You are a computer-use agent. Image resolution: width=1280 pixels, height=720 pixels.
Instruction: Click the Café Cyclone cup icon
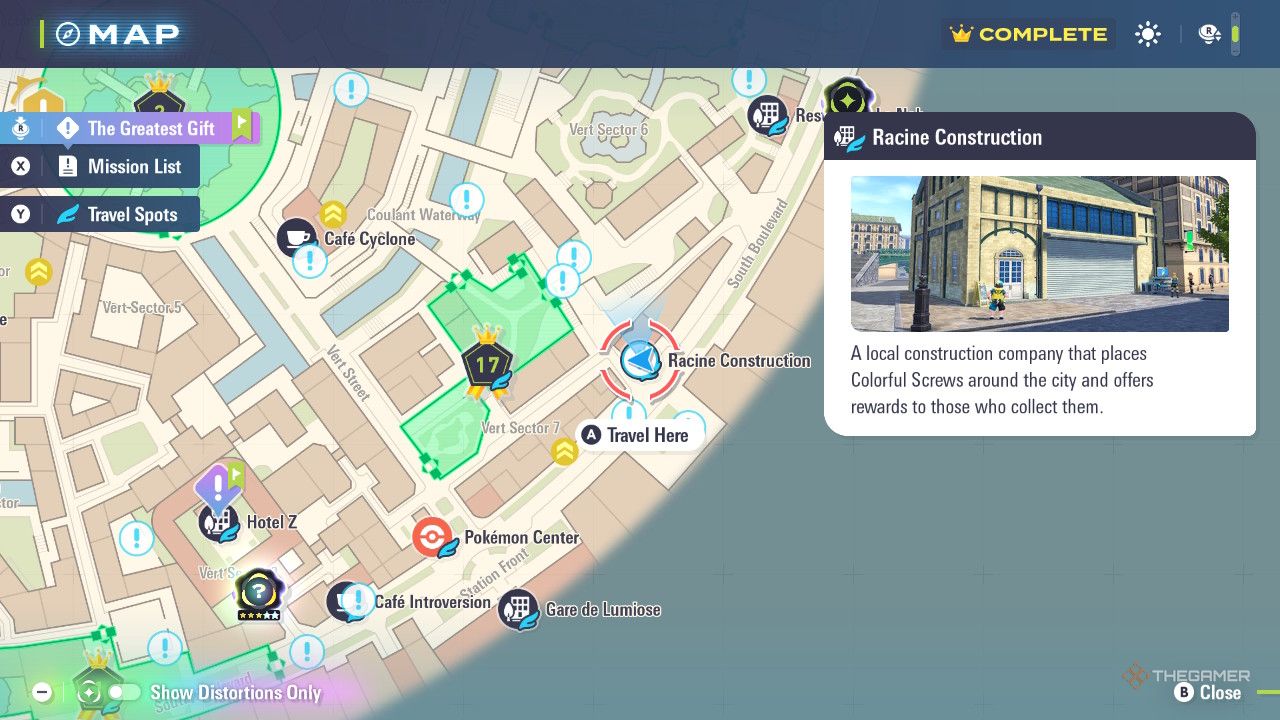tap(296, 238)
